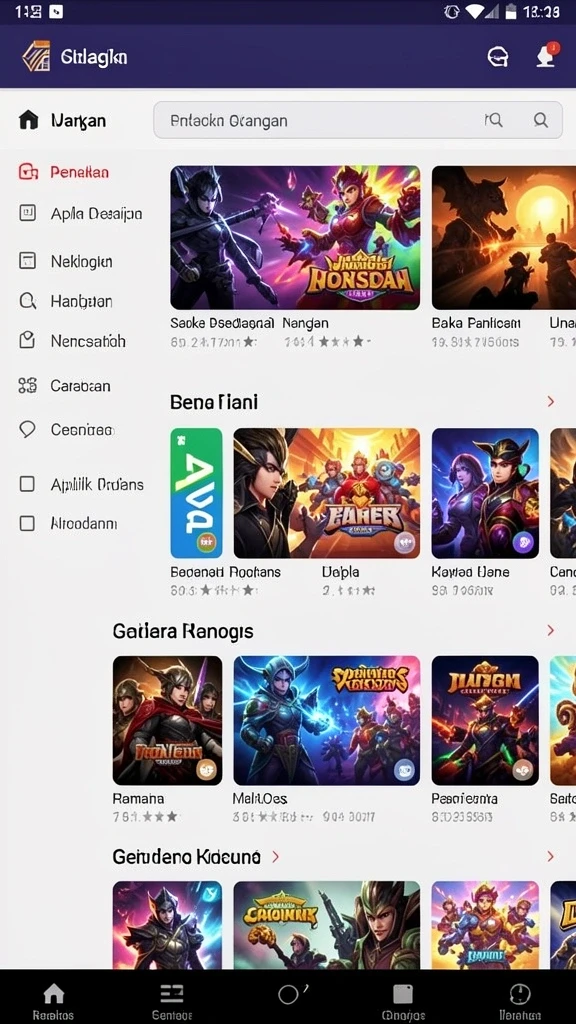Click the Gtilagkn app title
Image resolution: width=576 pixels, height=1024 pixels.
point(94,57)
